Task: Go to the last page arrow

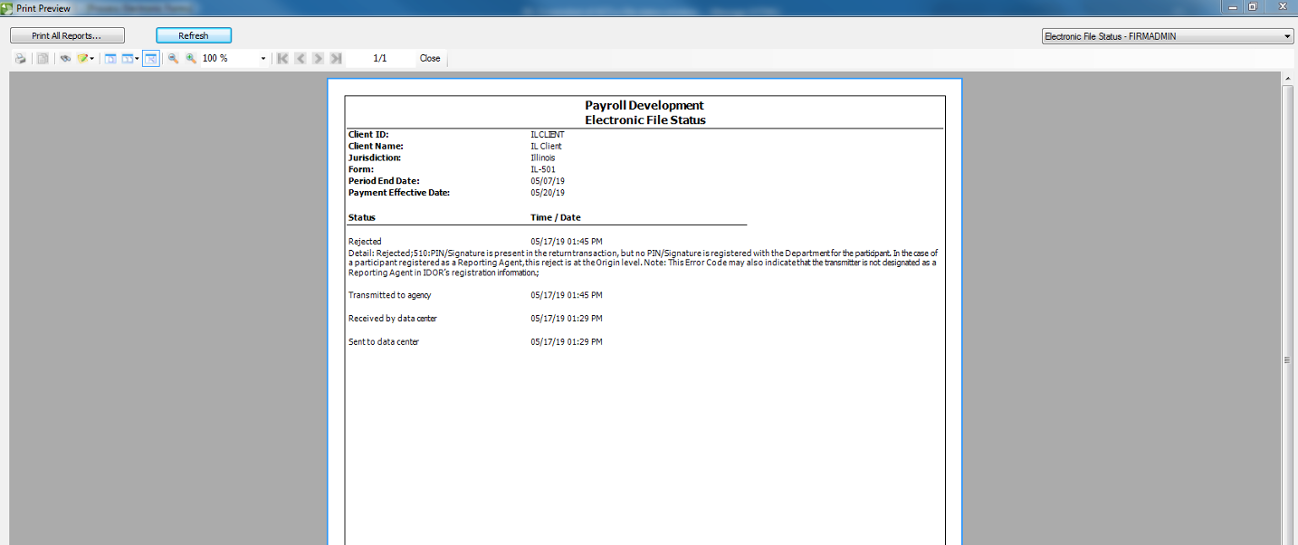Action: [336, 59]
